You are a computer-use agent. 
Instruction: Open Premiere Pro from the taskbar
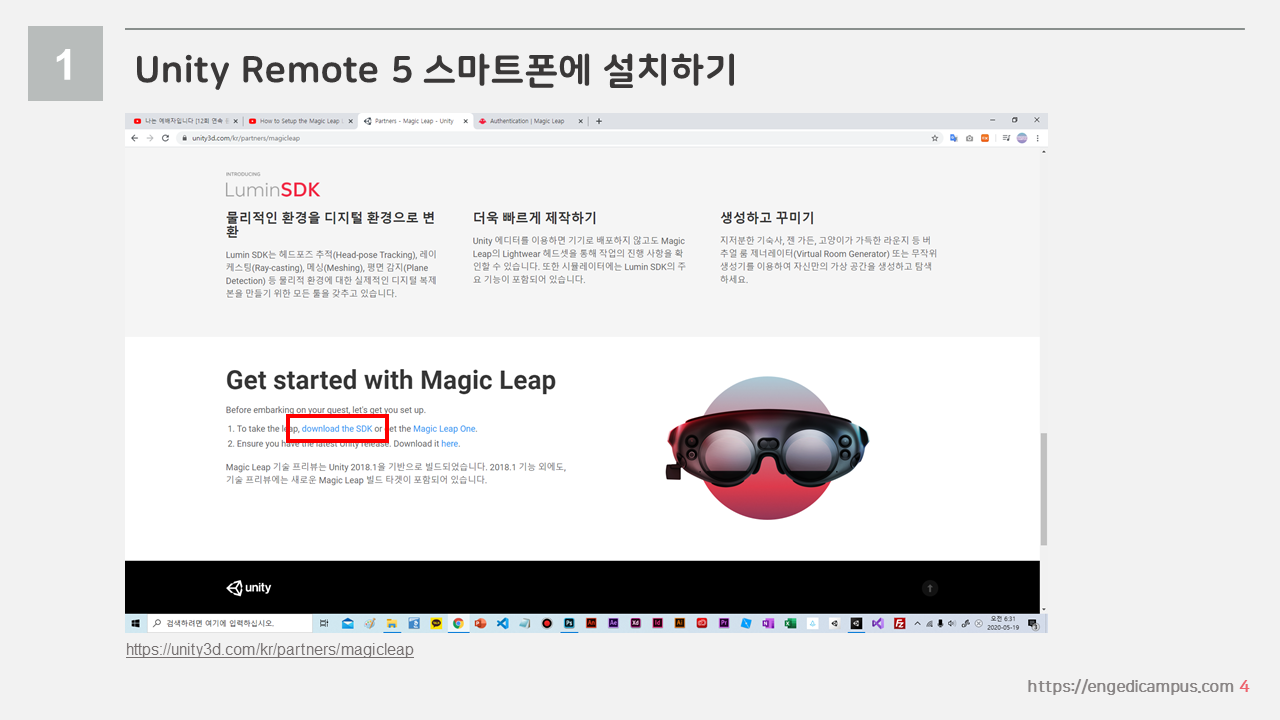click(724, 623)
